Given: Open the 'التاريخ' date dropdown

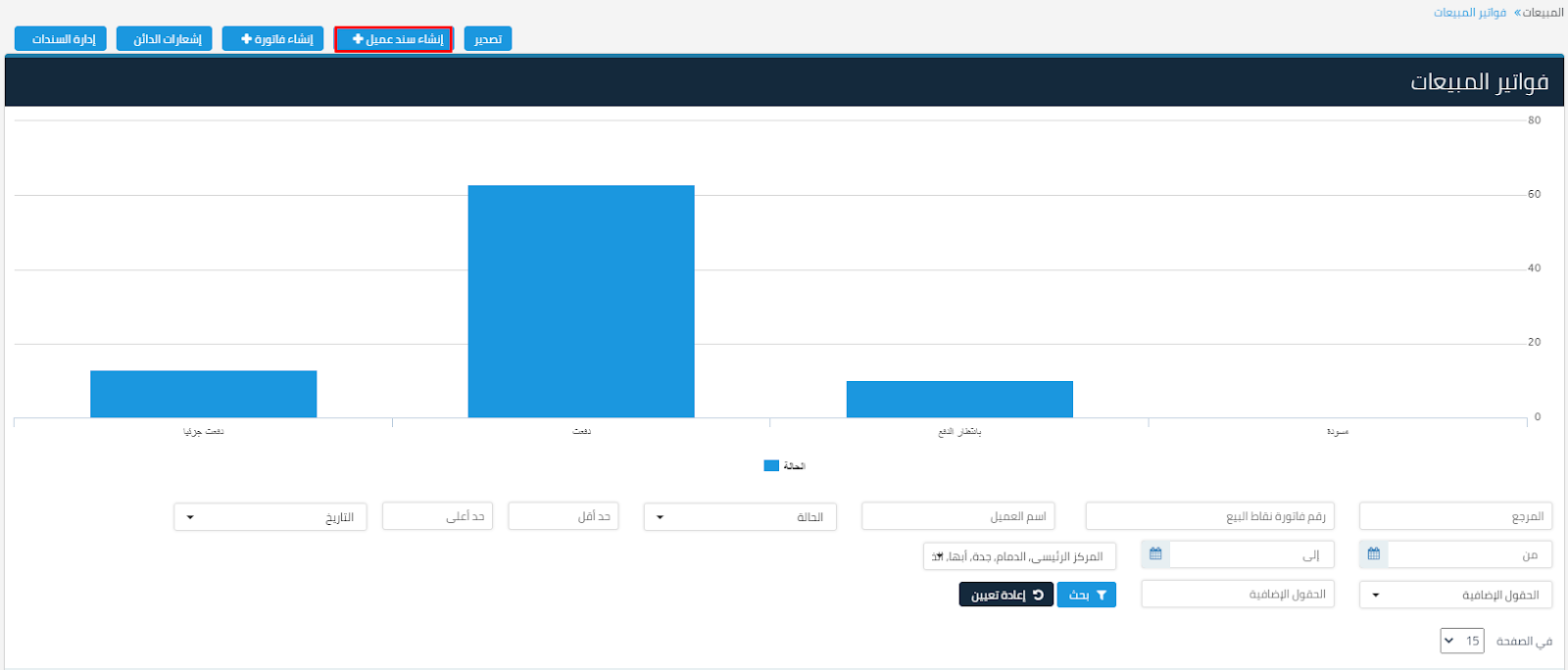Looking at the screenshot, I should click(x=269, y=517).
